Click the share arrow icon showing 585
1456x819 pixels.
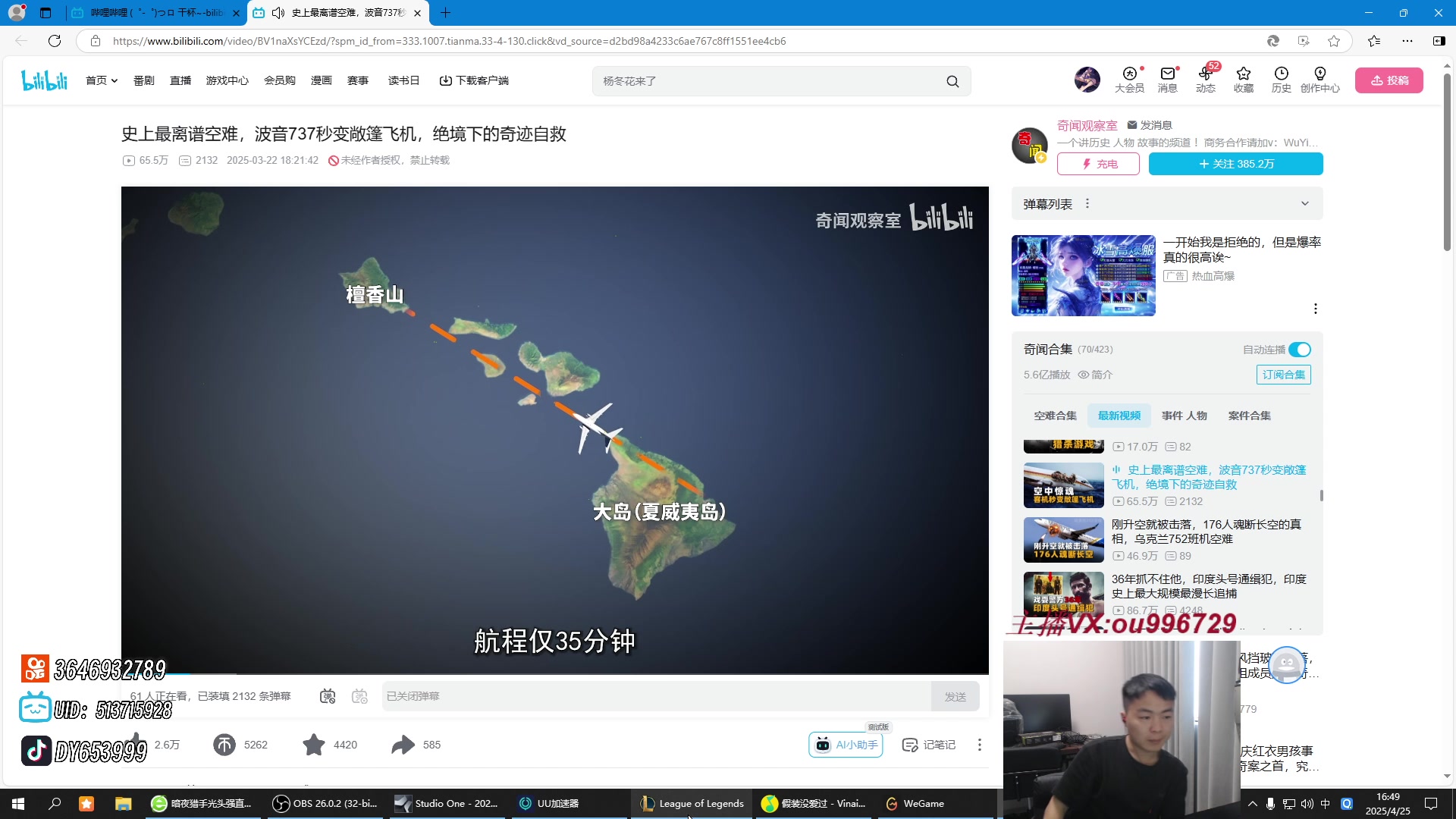tap(403, 745)
